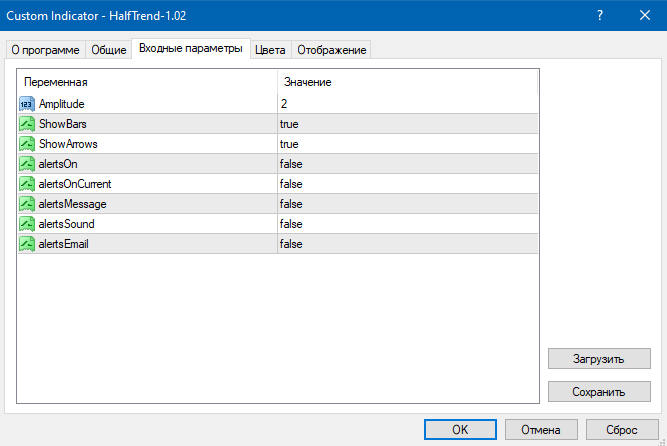
Task: Select the ShowBars variable name
Action: coord(63,124)
